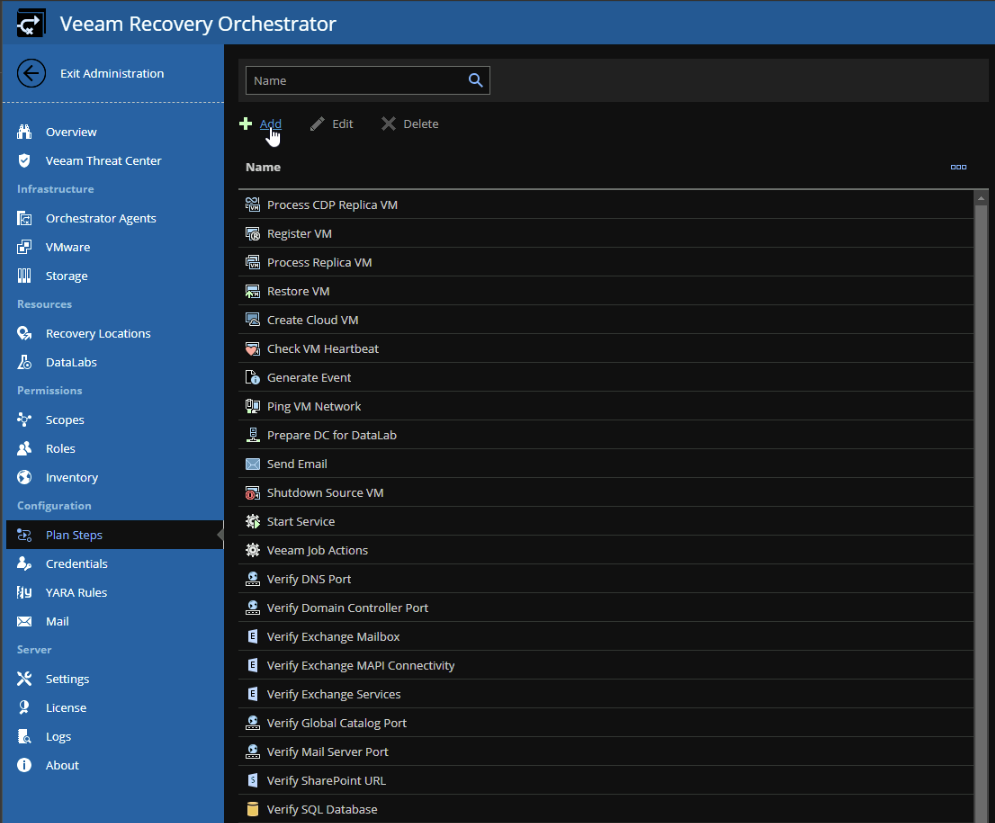995x823 pixels.
Task: Click the Send Email envelope icon
Action: click(x=253, y=464)
